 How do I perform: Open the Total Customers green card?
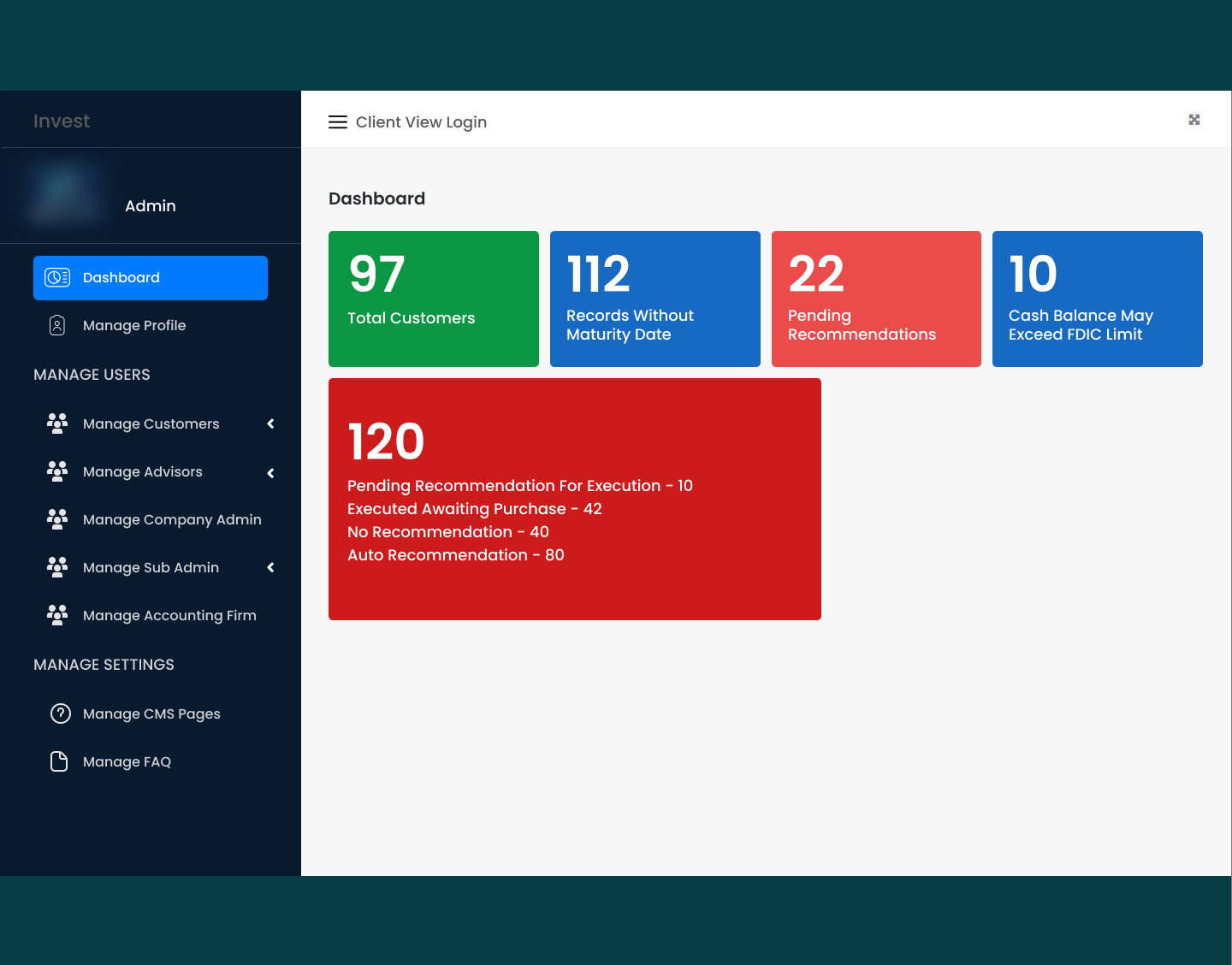tap(434, 299)
